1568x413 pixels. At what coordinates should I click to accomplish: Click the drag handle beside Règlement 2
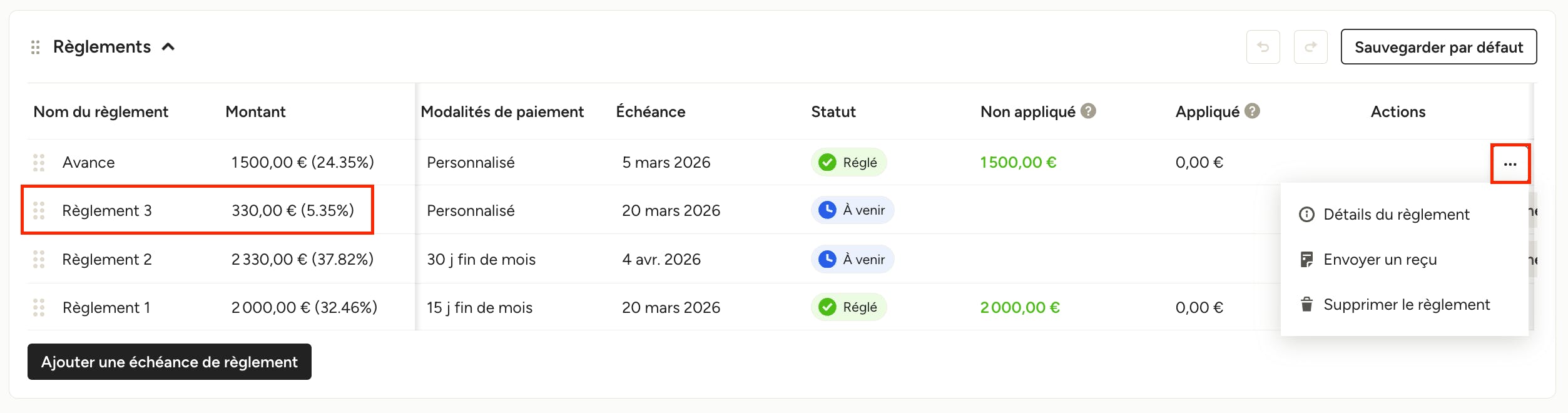(x=39, y=259)
